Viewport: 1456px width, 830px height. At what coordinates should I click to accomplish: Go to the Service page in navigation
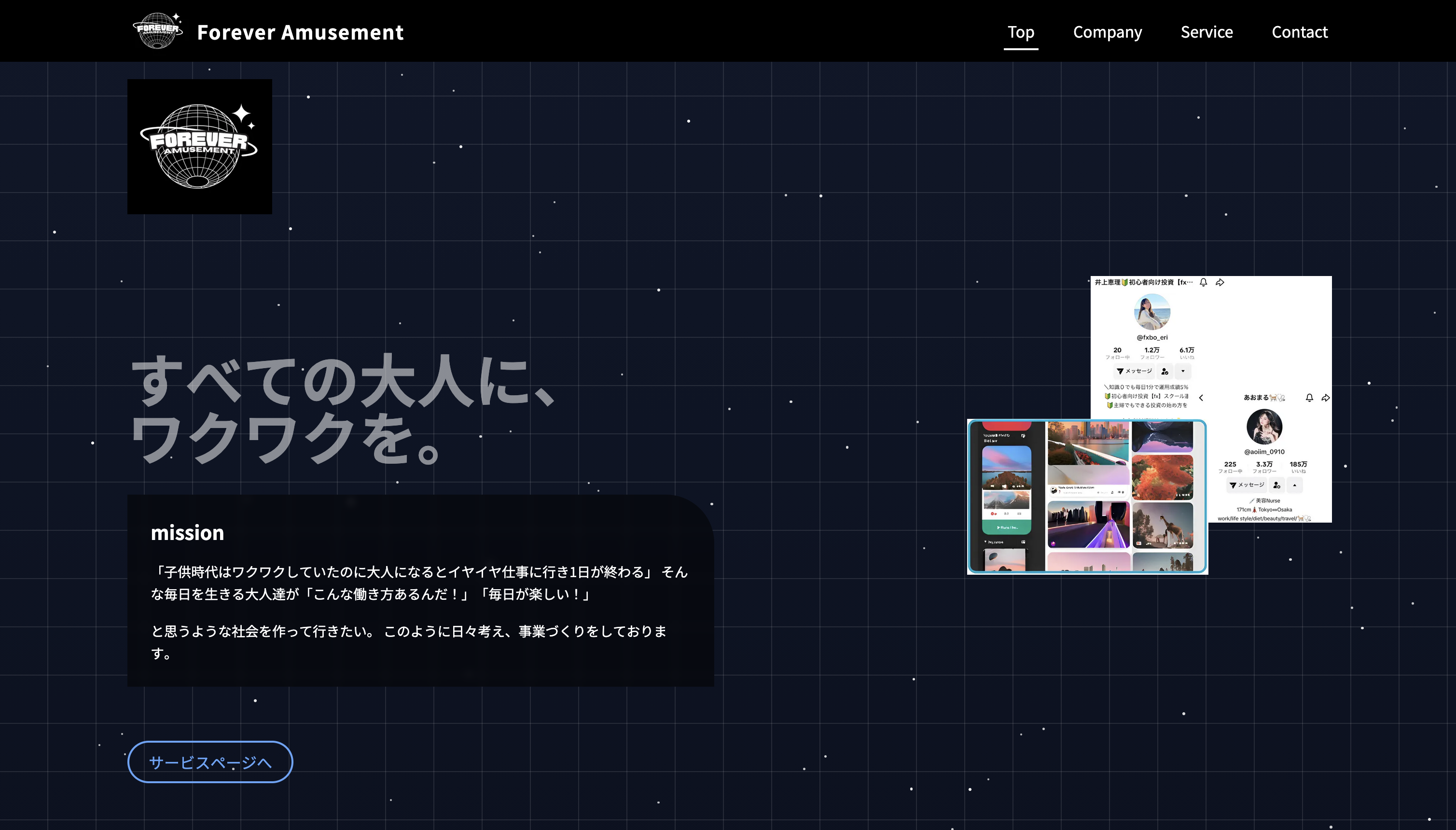pyautogui.click(x=1206, y=32)
